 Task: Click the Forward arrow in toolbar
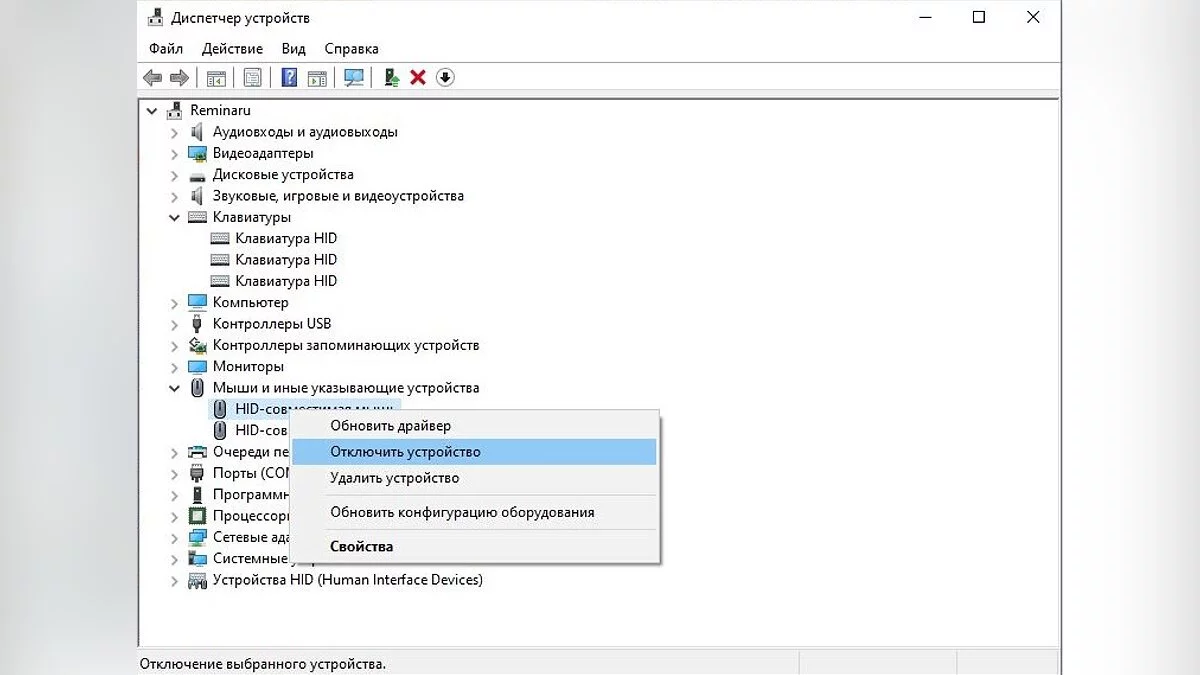click(x=180, y=77)
